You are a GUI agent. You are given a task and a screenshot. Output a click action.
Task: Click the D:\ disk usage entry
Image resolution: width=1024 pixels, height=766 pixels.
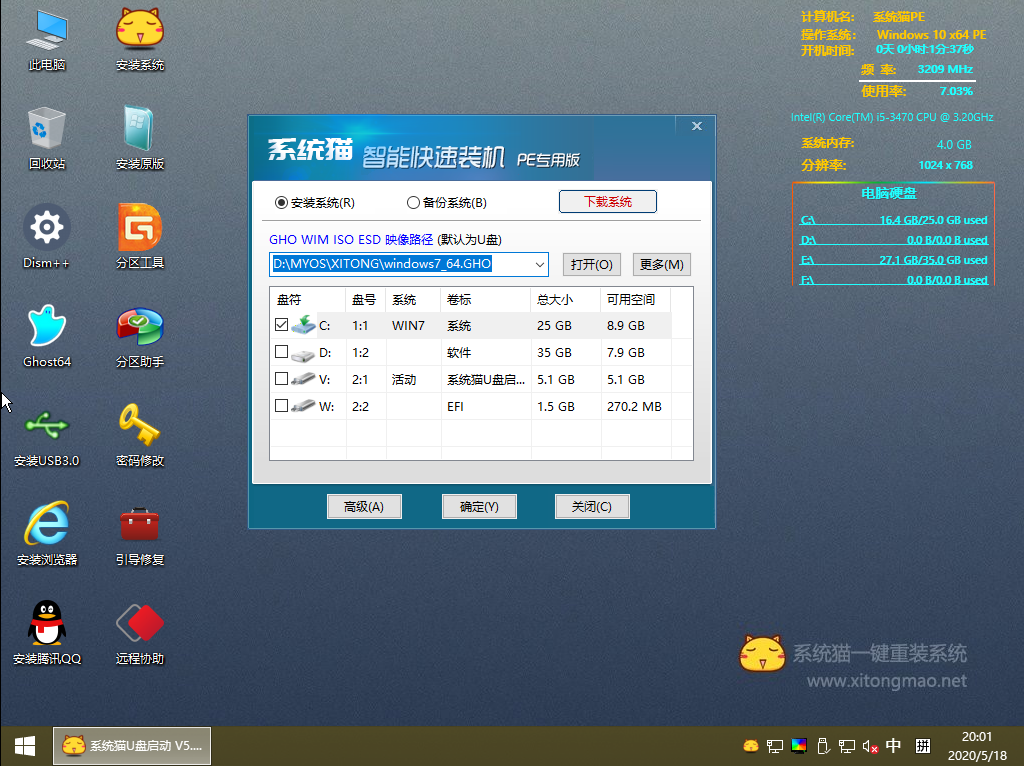click(x=893, y=240)
